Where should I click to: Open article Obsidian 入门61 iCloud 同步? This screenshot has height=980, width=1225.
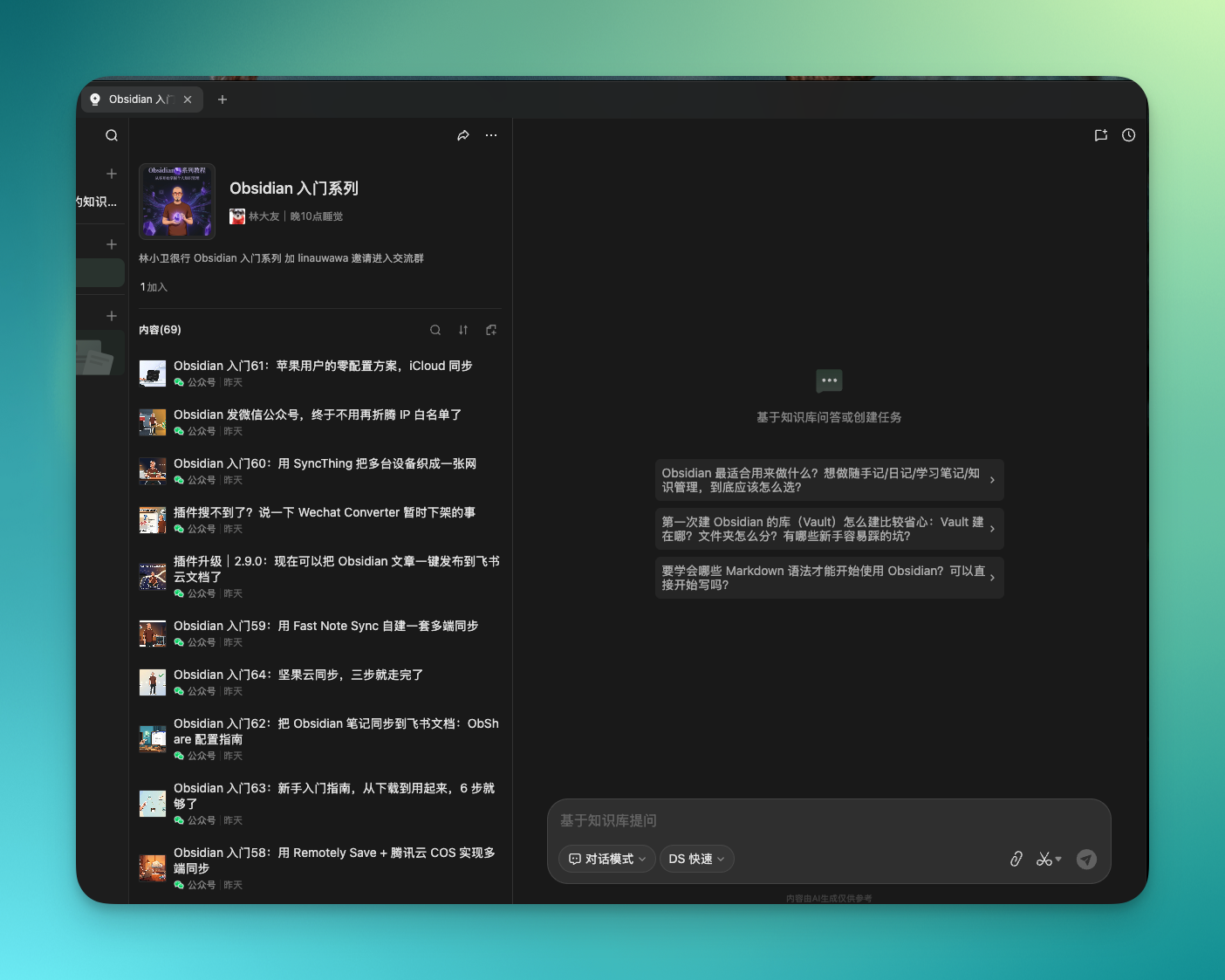[x=319, y=373]
